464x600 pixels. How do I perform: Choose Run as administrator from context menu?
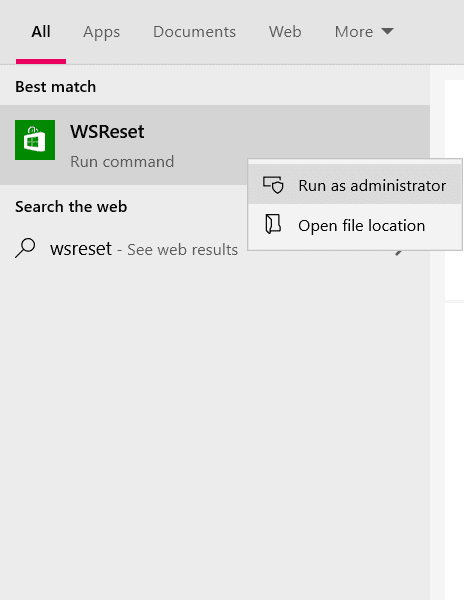355,186
